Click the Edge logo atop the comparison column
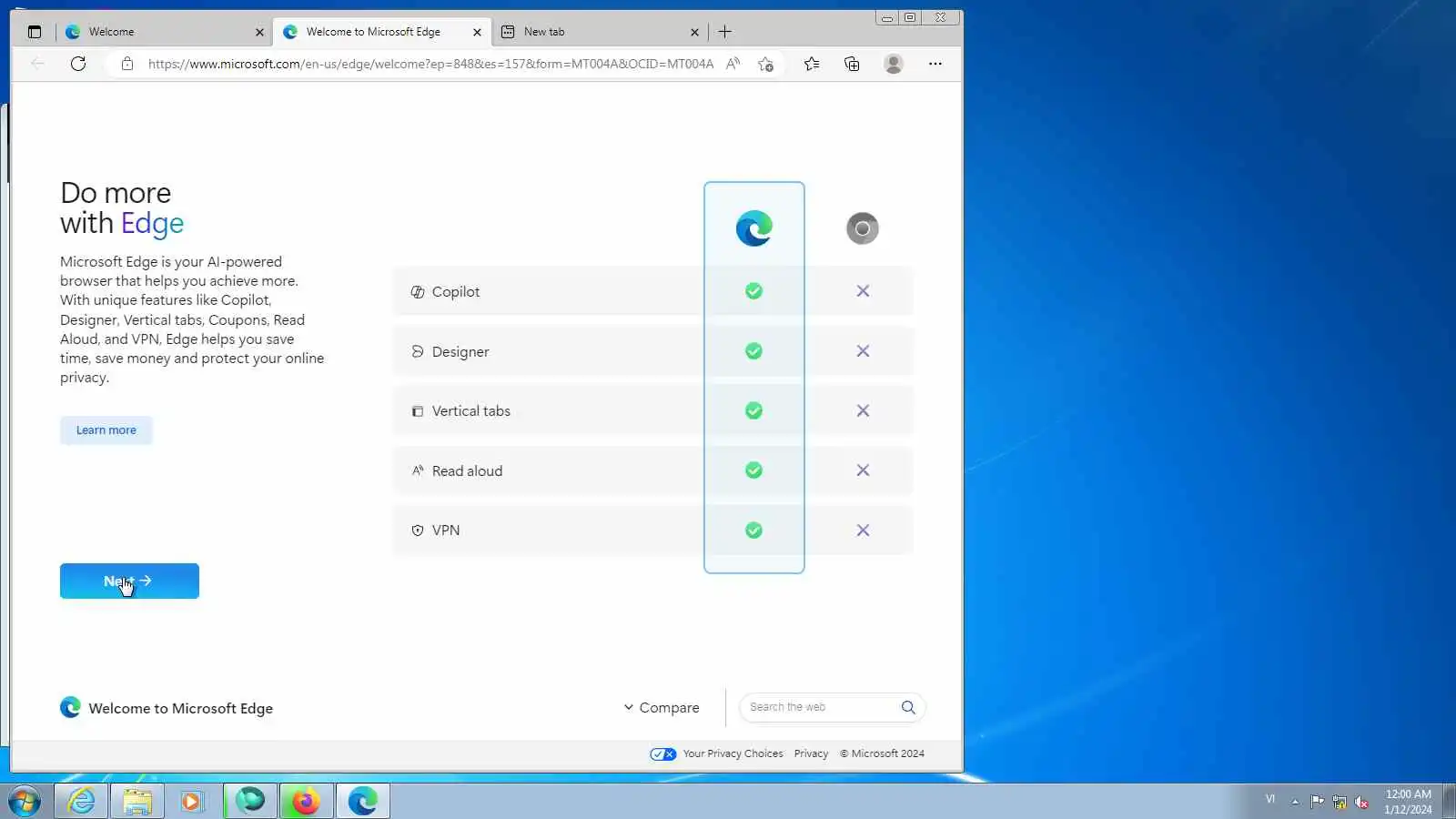 coord(754,228)
